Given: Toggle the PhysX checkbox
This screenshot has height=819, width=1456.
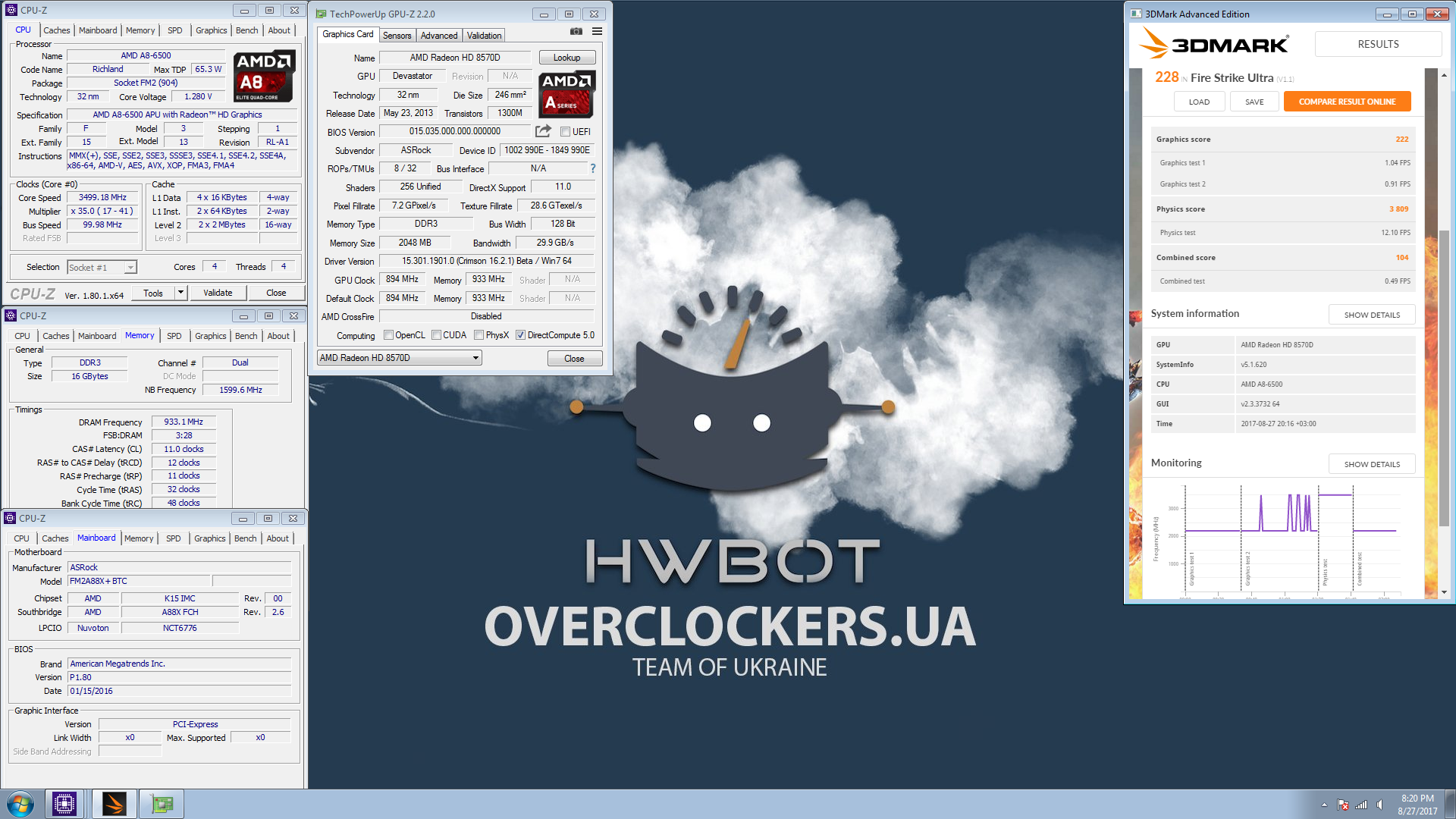Looking at the screenshot, I should point(479,335).
